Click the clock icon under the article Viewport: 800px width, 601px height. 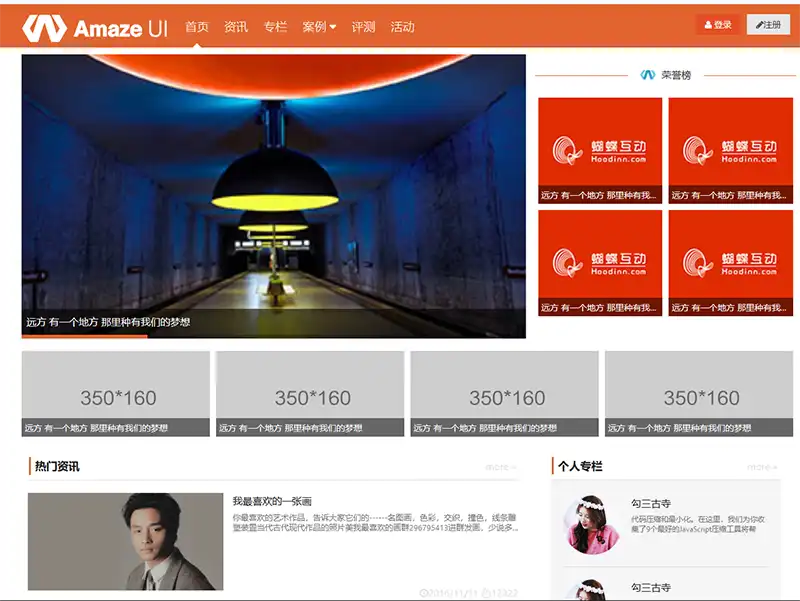pyautogui.click(x=424, y=592)
